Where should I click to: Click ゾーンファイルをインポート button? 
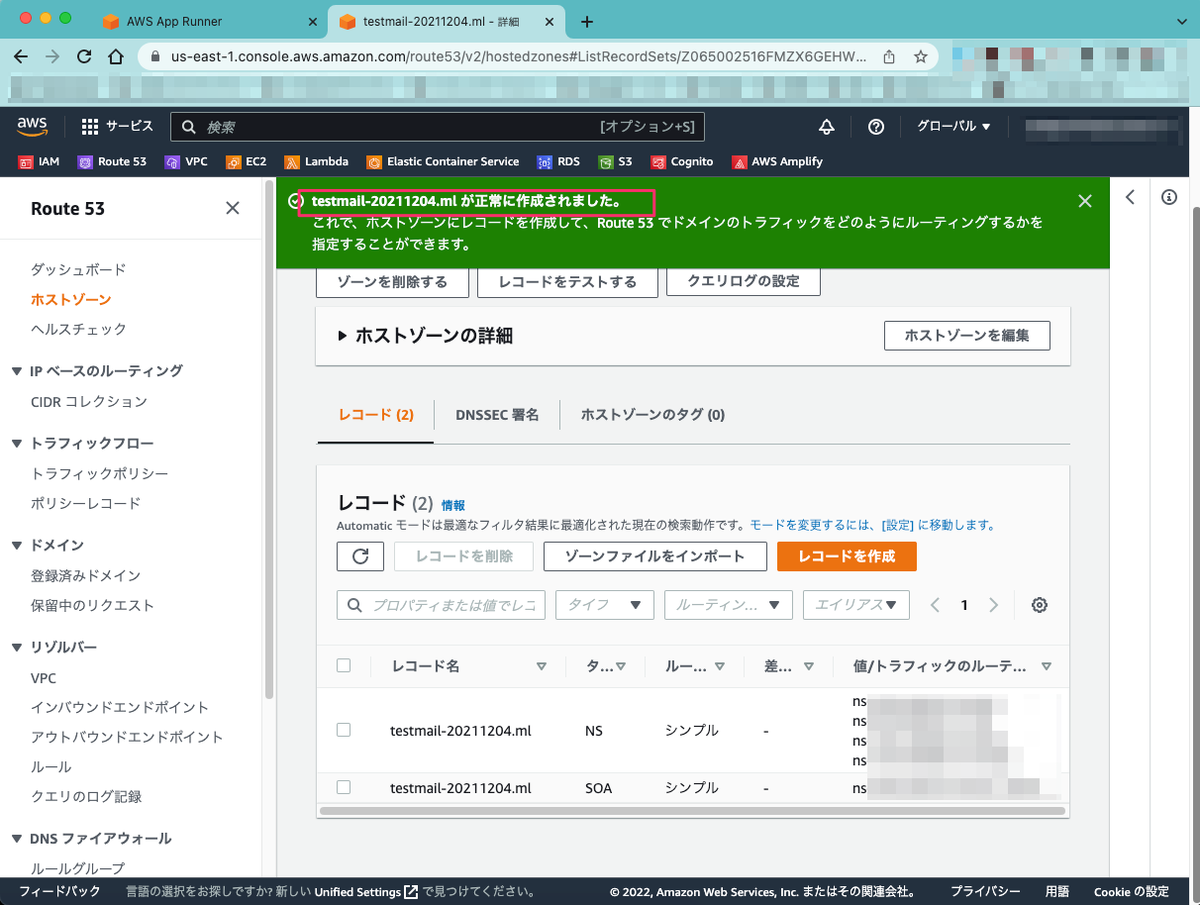655,556
